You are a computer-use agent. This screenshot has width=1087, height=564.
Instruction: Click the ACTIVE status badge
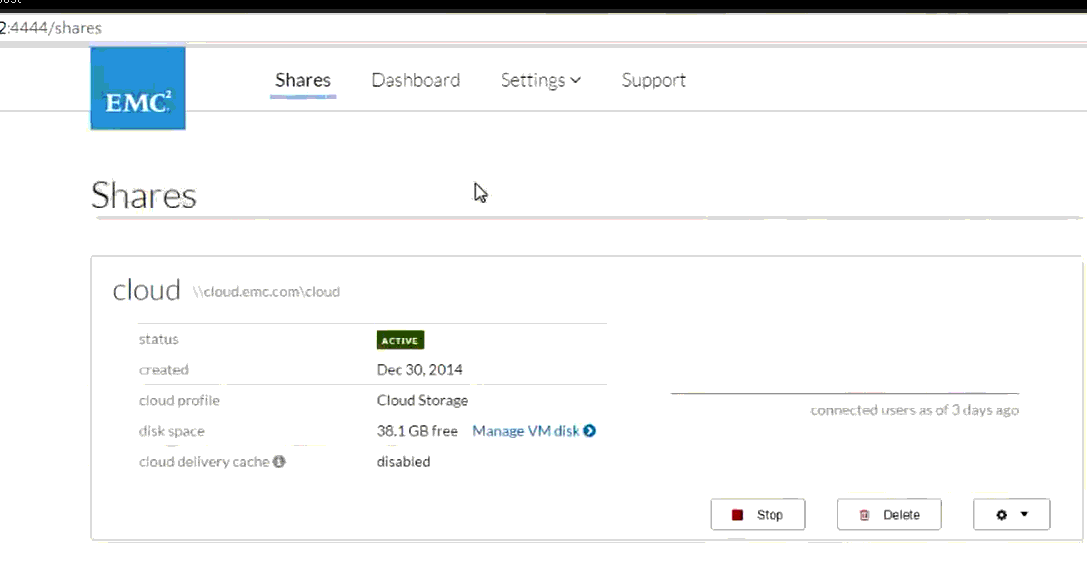tap(400, 340)
